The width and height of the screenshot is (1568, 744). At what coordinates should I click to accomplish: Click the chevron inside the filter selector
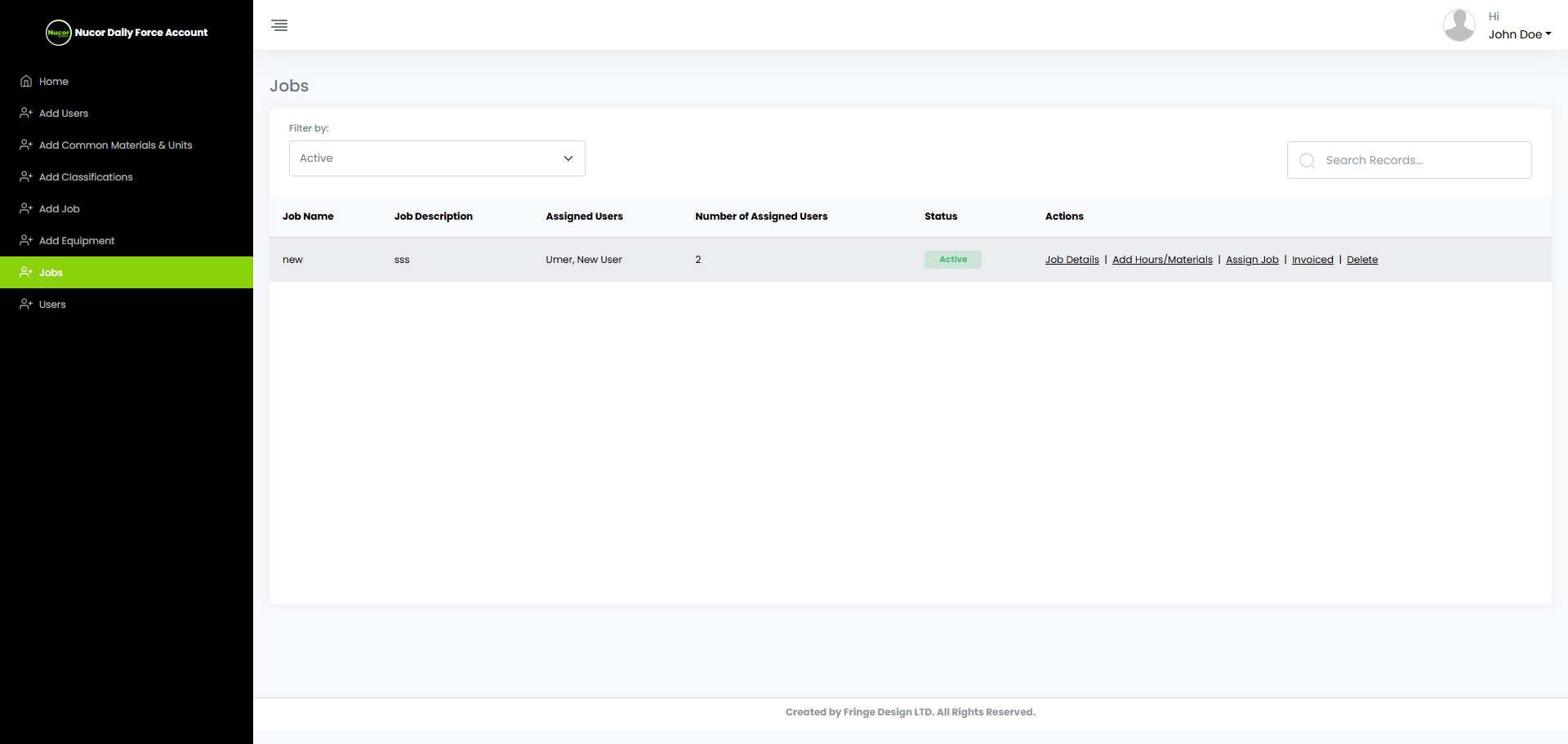(568, 158)
